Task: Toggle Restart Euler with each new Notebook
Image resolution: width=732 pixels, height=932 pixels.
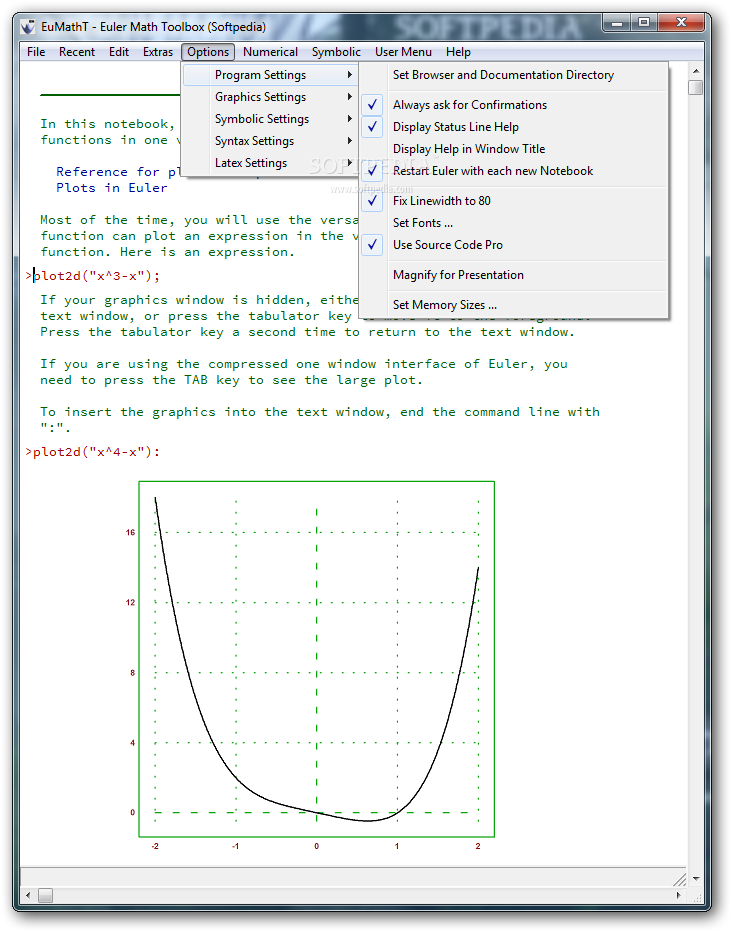Action: tap(513, 171)
